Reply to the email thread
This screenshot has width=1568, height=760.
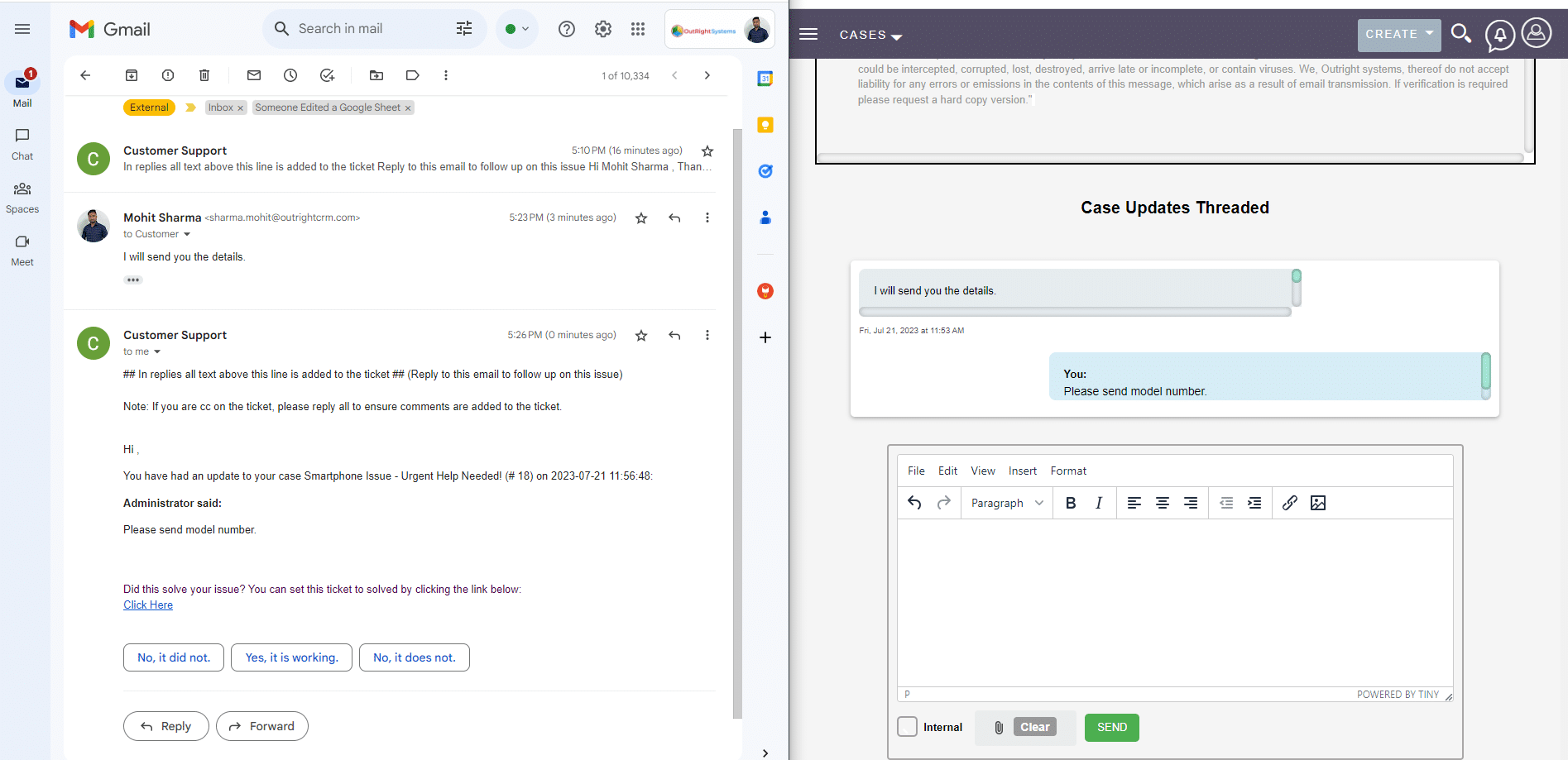(x=166, y=726)
